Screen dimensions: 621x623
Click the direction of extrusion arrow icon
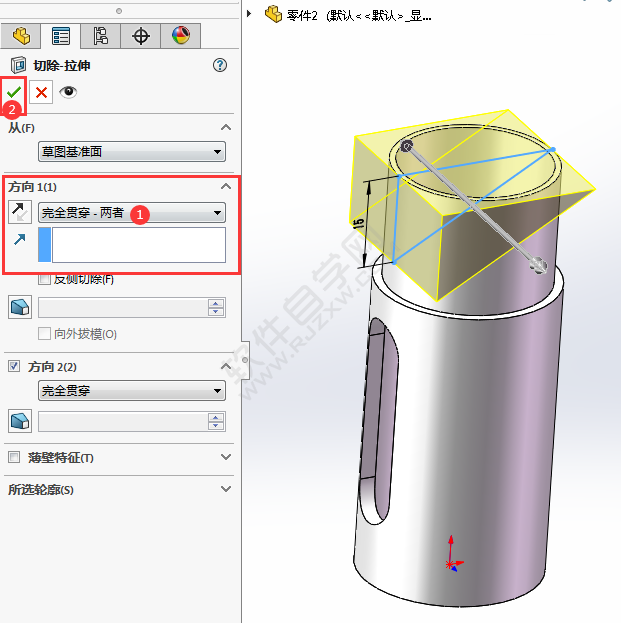(20, 239)
